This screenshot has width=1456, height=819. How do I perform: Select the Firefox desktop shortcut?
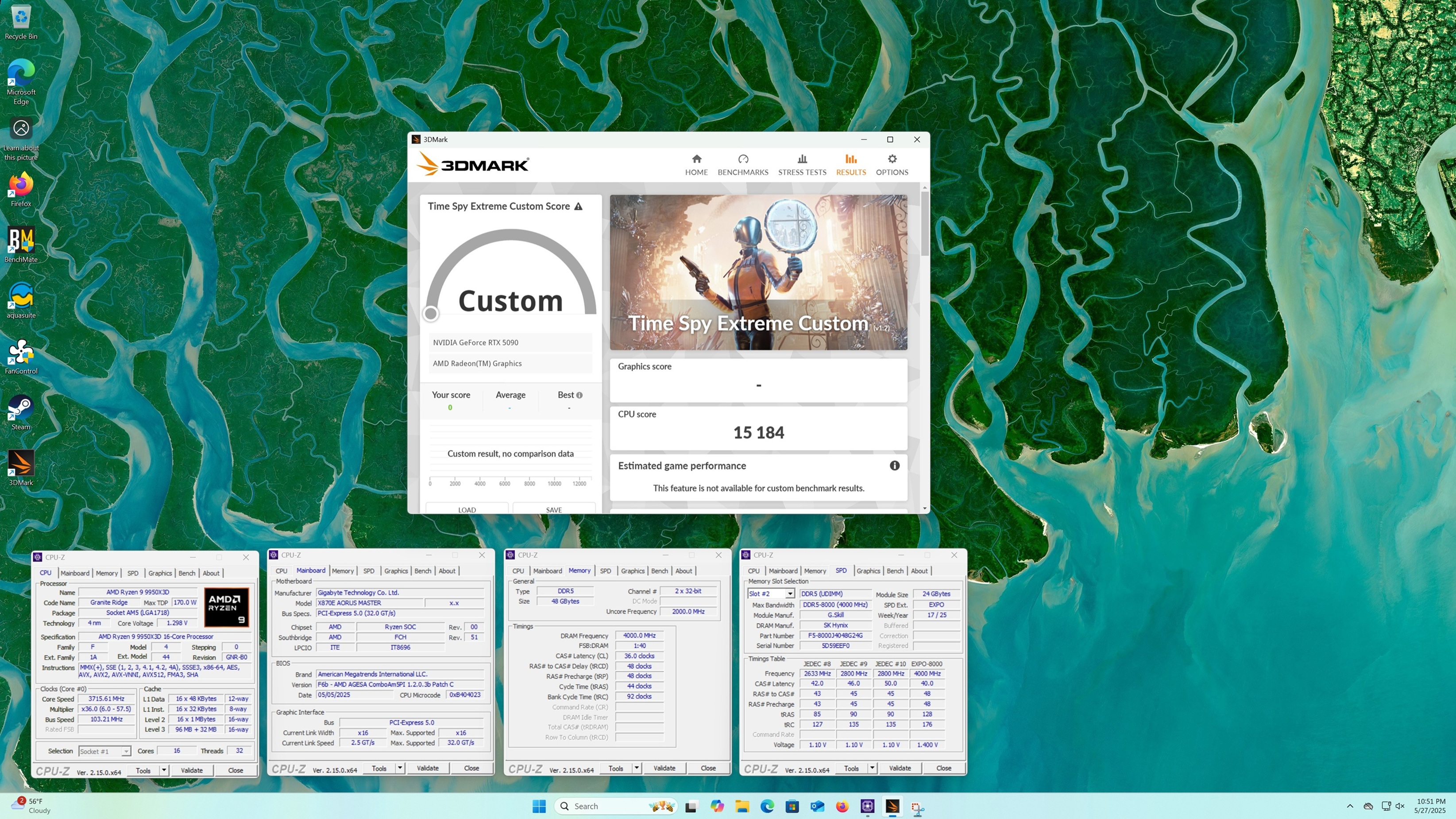(x=21, y=190)
